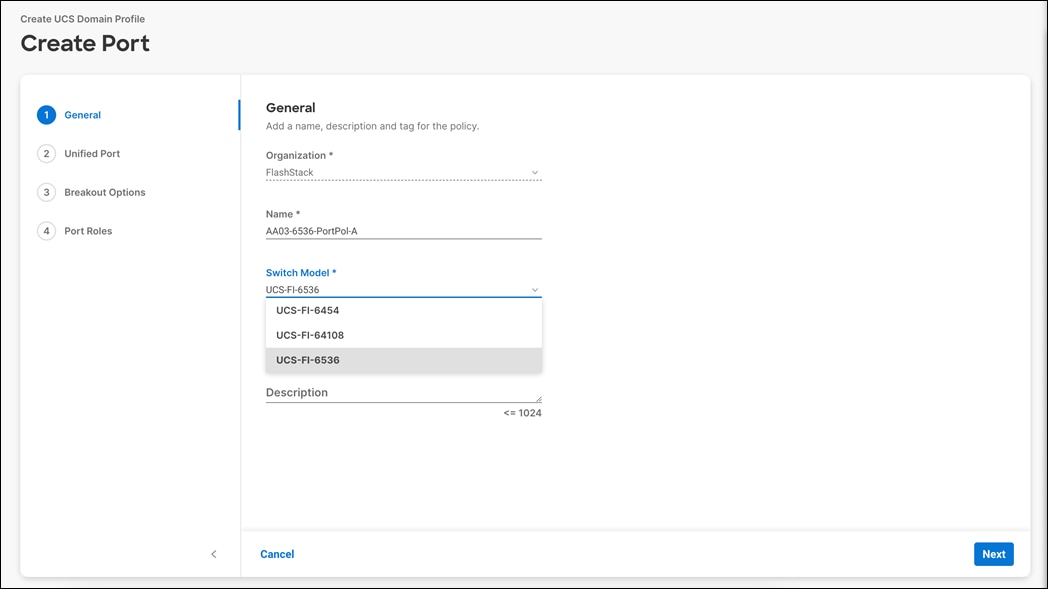The image size is (1048, 589).
Task: Collapse the wizard sidebar using the chevron
Action: (x=213, y=553)
